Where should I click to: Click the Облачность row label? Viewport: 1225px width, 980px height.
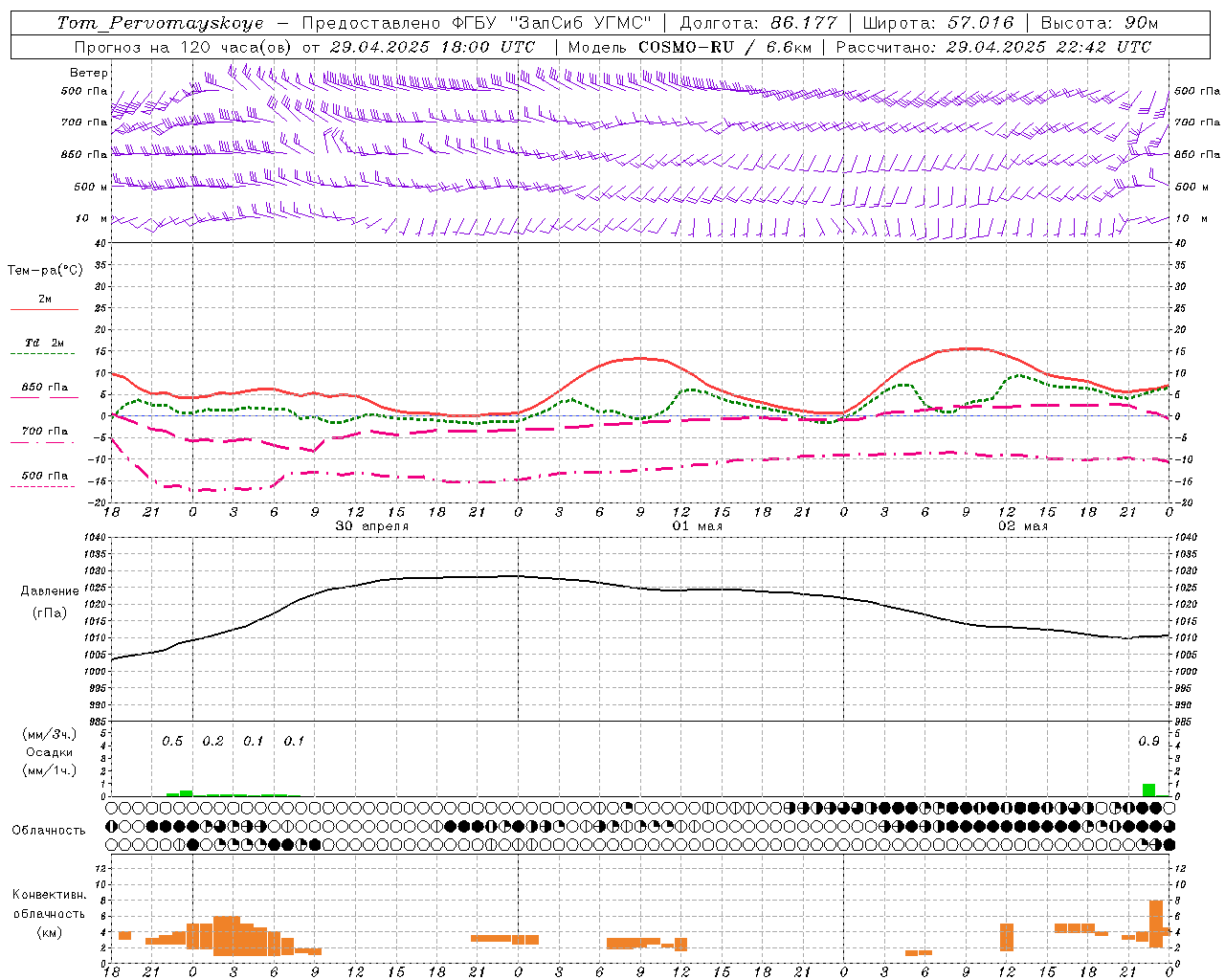tap(49, 831)
